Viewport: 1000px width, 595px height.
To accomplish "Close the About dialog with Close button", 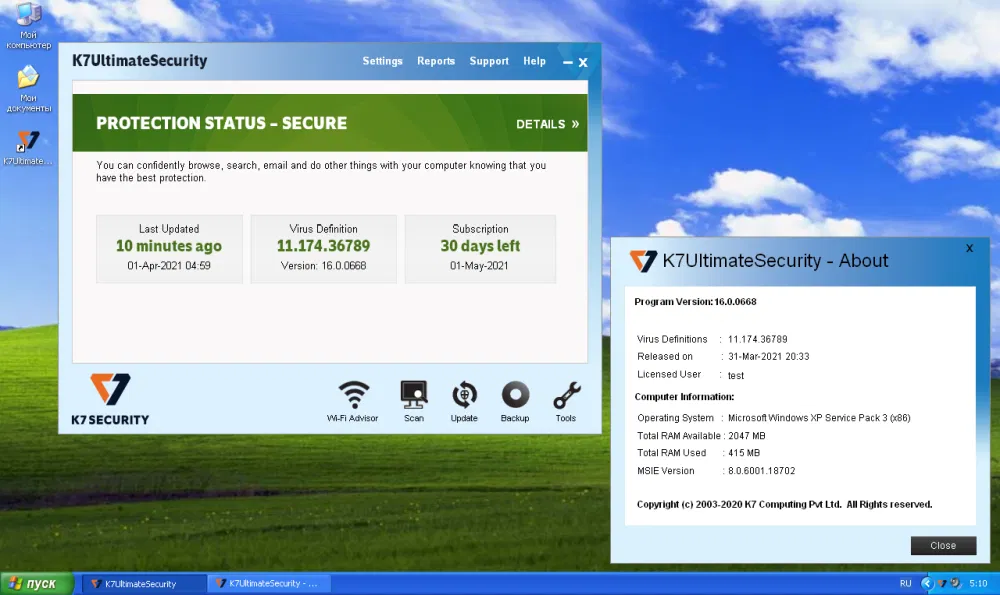I will coord(943,545).
